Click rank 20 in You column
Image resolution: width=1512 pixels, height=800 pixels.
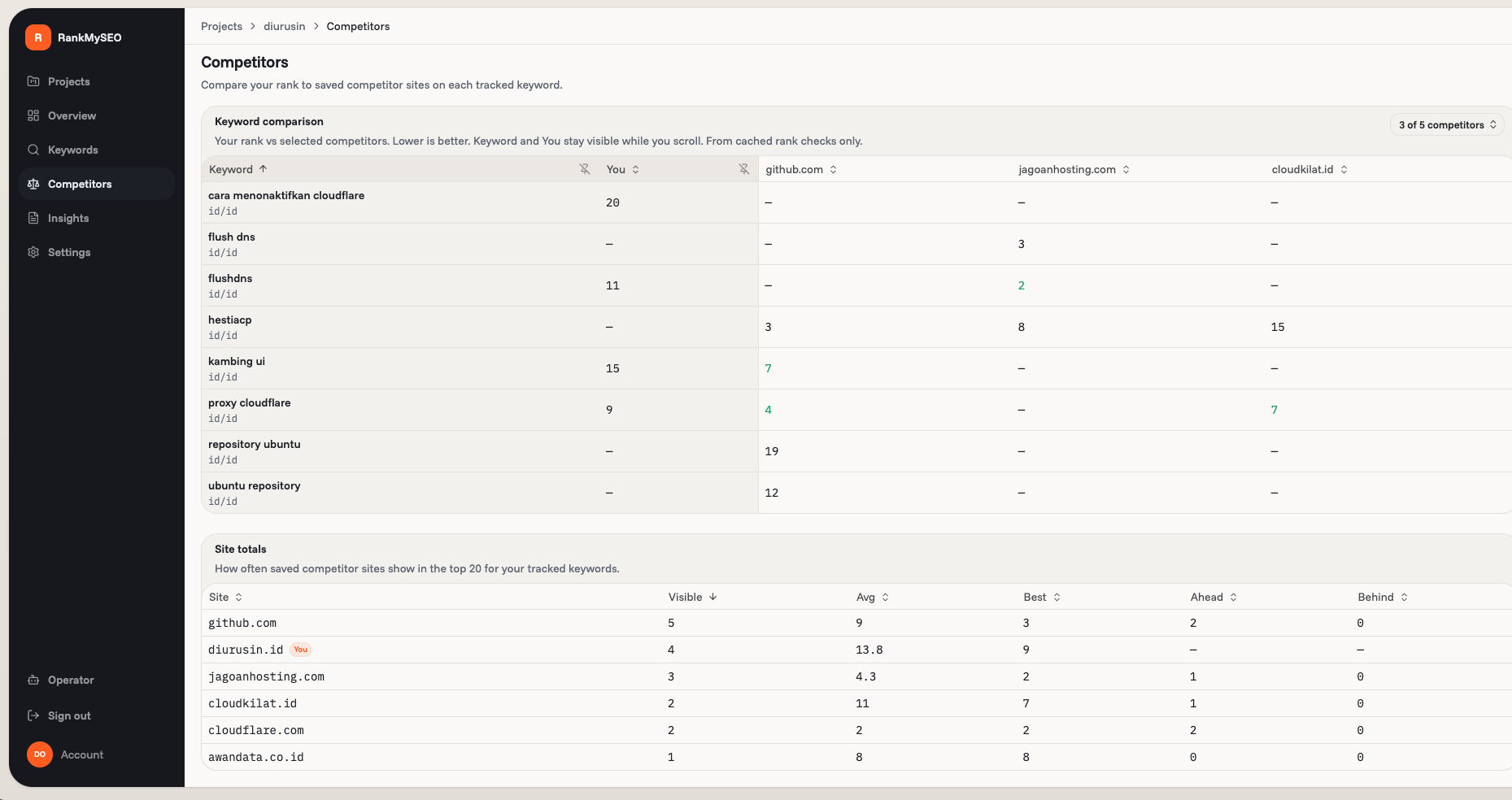coord(613,202)
